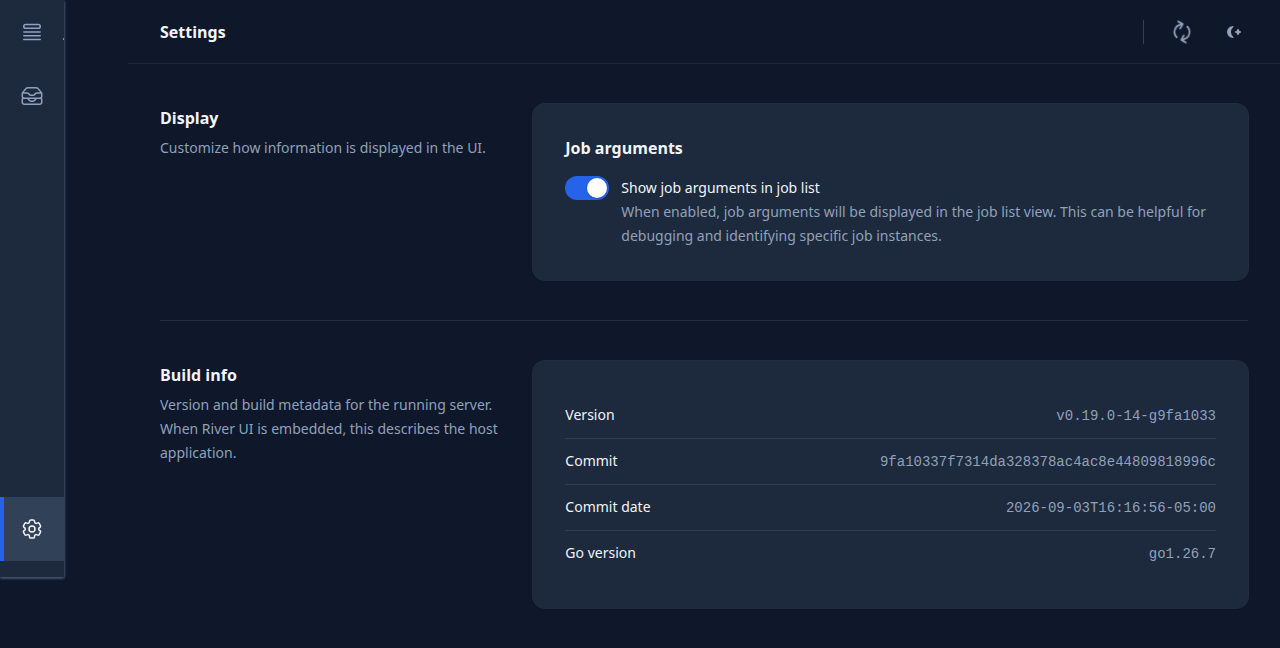
Task: Disable the show job arguments switch
Action: (x=587, y=188)
